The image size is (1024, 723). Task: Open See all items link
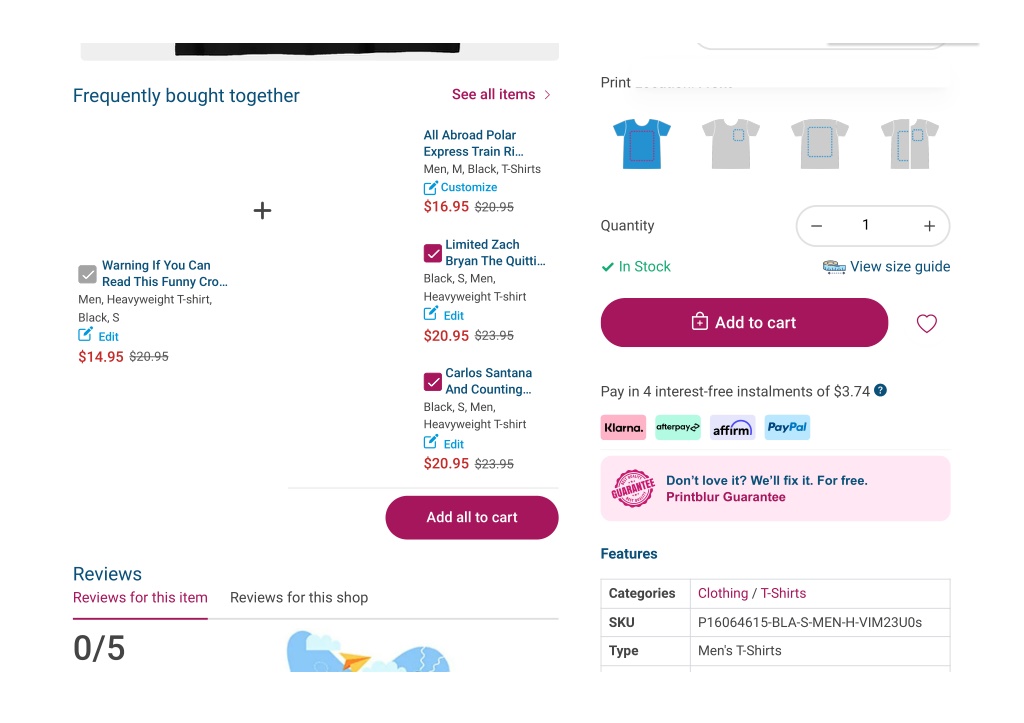point(494,95)
